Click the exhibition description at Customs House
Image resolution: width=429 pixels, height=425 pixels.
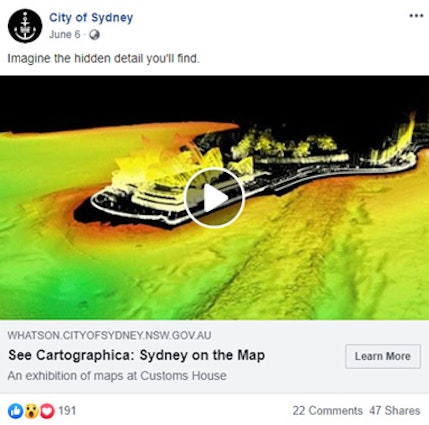[x=117, y=376]
